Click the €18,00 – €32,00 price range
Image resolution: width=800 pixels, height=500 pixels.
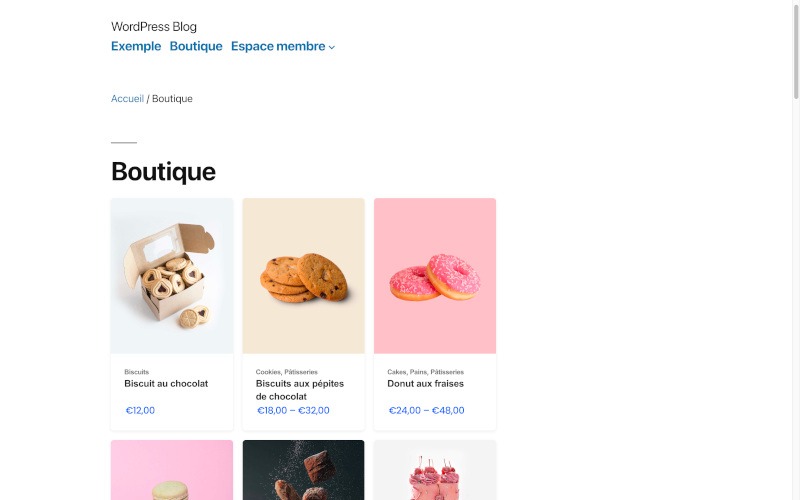click(x=293, y=411)
